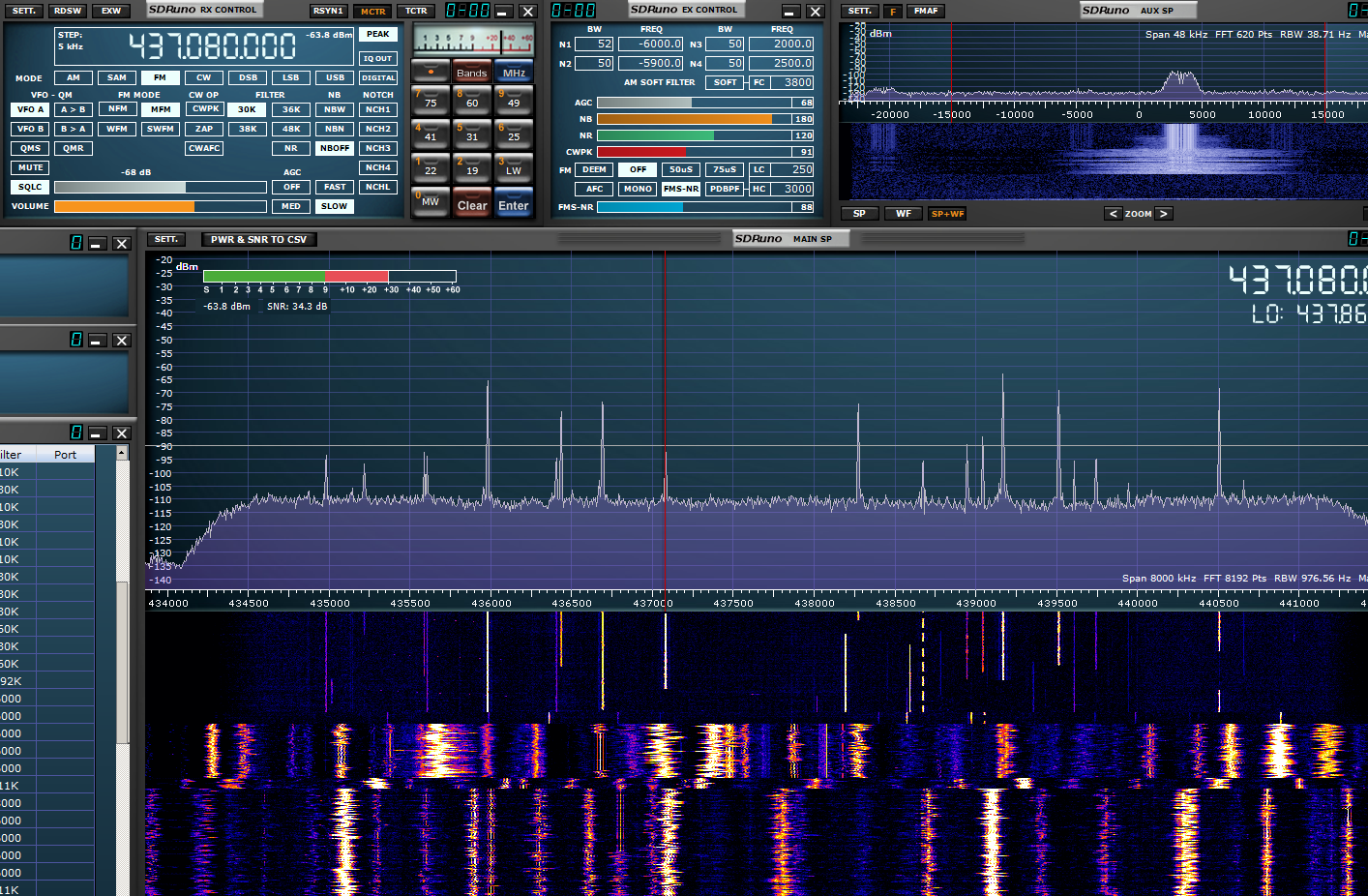Switch mode to AM
This screenshot has width=1368, height=896.
click(74, 77)
